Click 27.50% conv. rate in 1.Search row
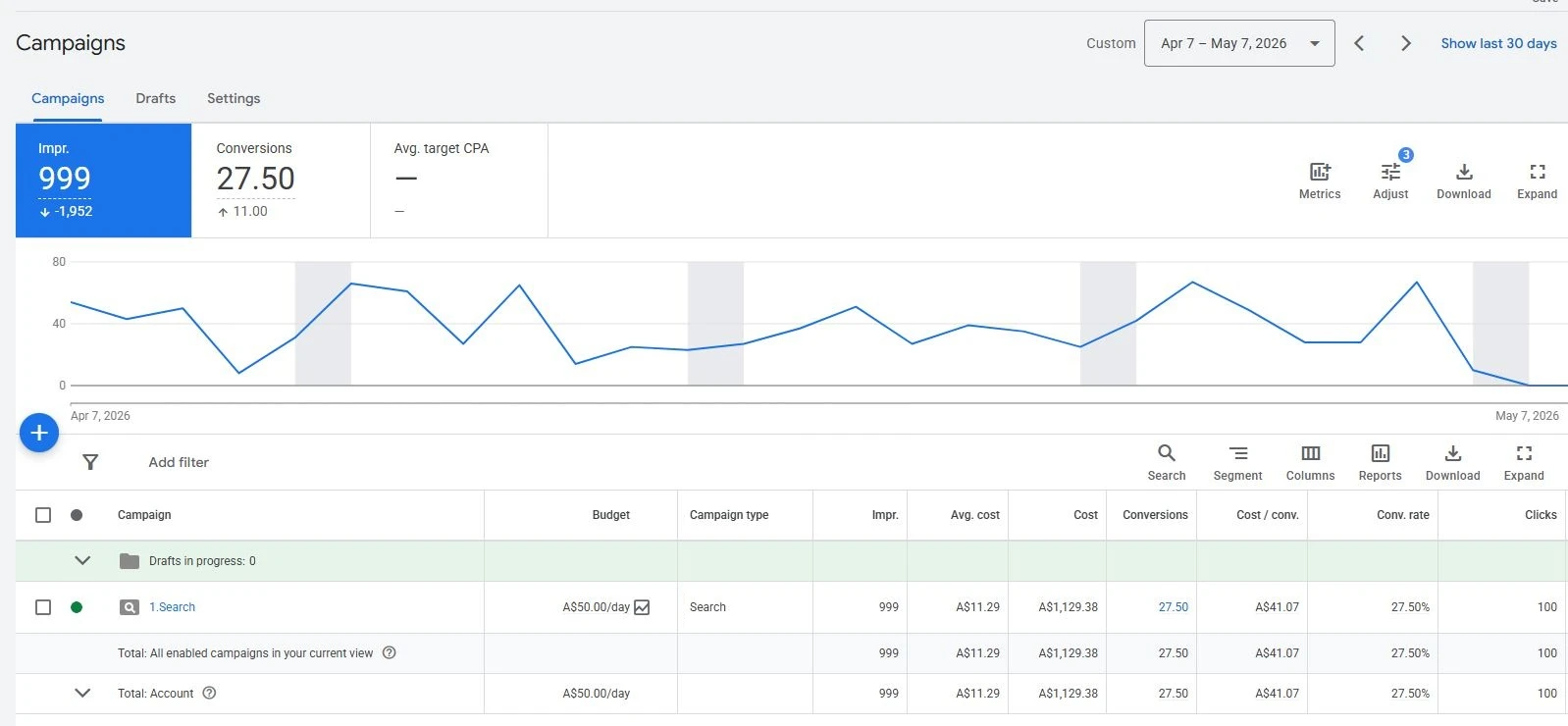This screenshot has width=1568, height=726. [x=1410, y=607]
